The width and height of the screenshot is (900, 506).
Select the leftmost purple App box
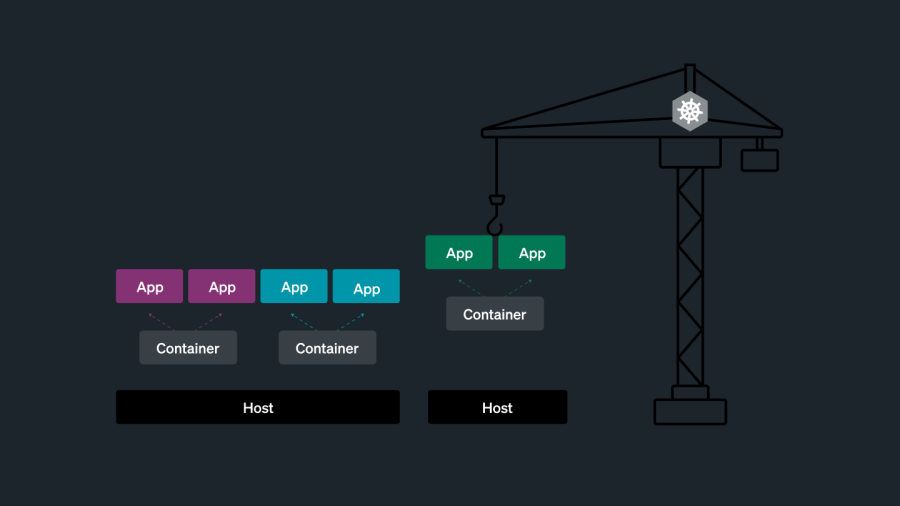point(150,287)
